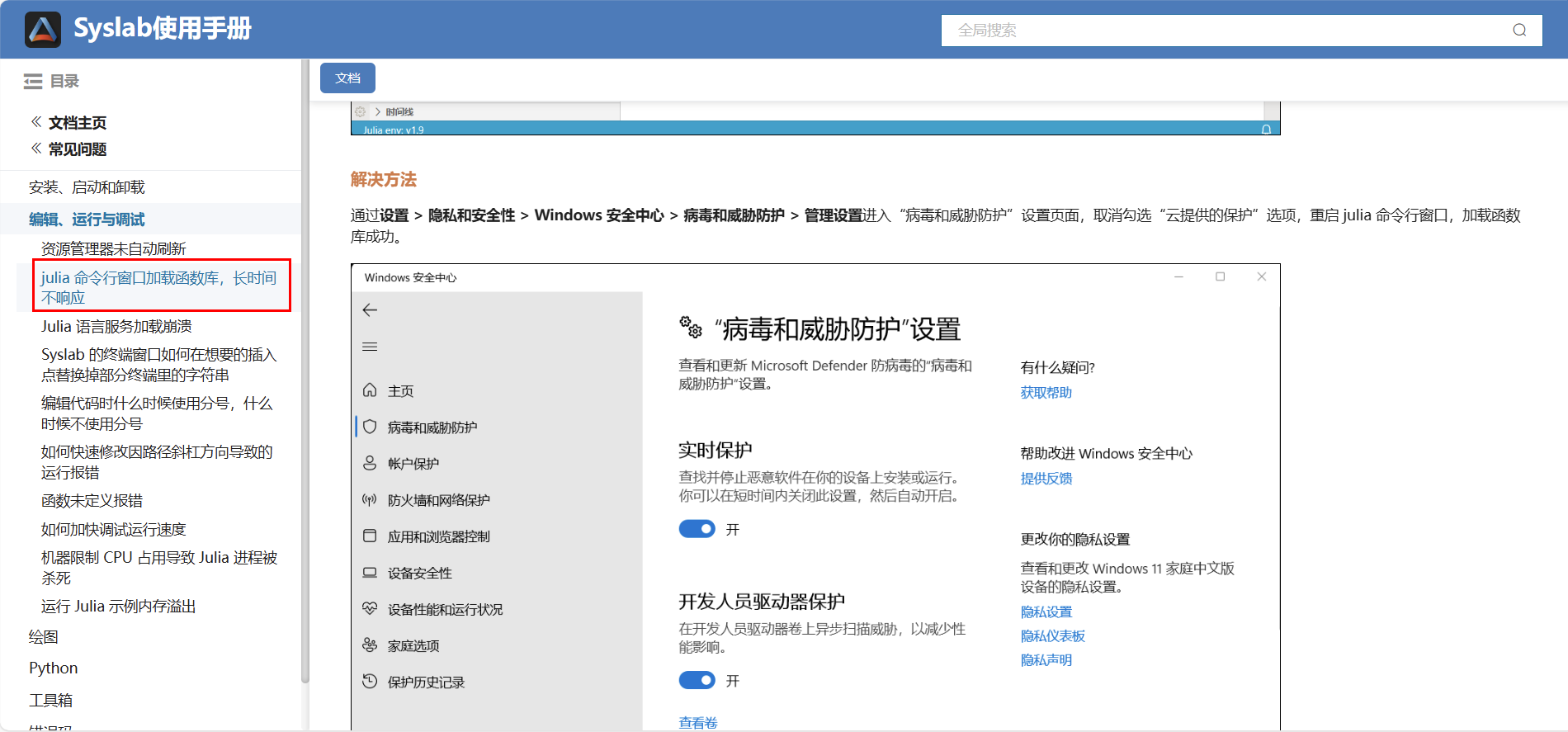Image resolution: width=1568 pixels, height=732 pixels.
Task: Open 如何加快调试运行速度 topic
Action: coord(114,530)
